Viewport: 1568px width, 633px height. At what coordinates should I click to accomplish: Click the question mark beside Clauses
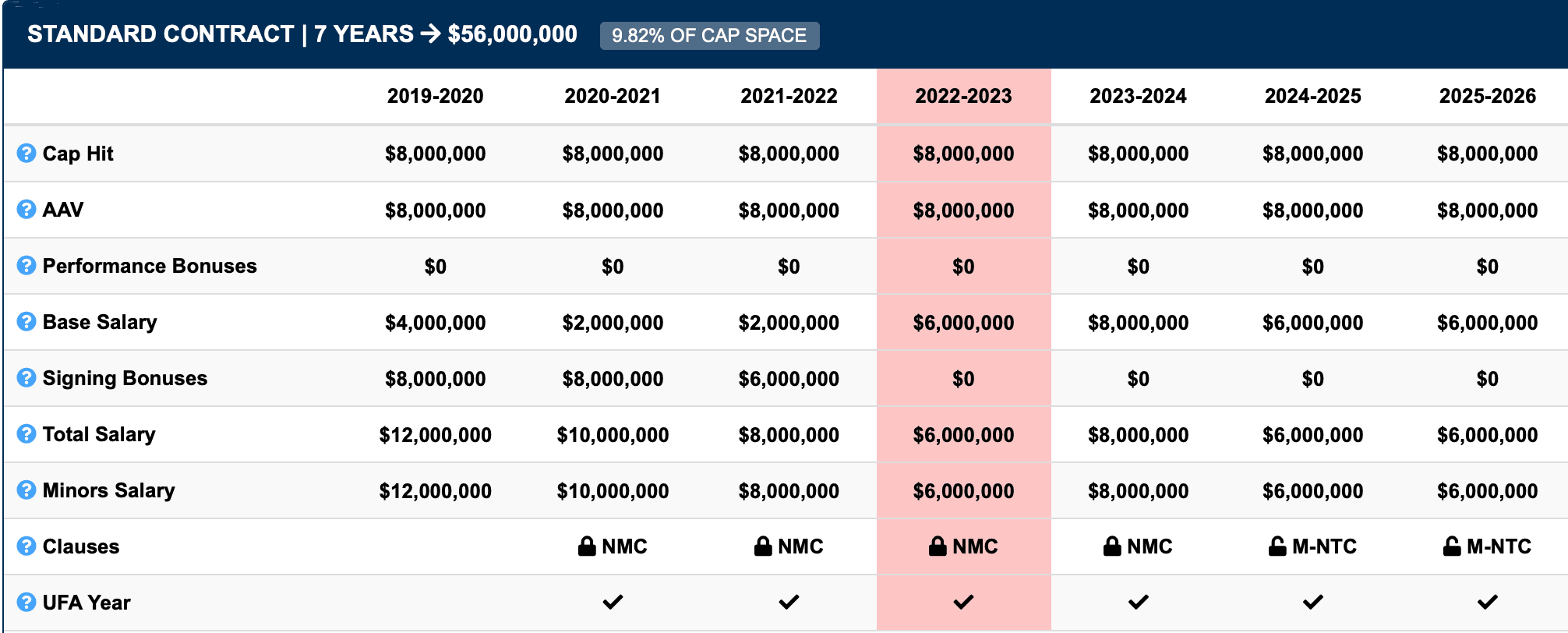[x=26, y=546]
